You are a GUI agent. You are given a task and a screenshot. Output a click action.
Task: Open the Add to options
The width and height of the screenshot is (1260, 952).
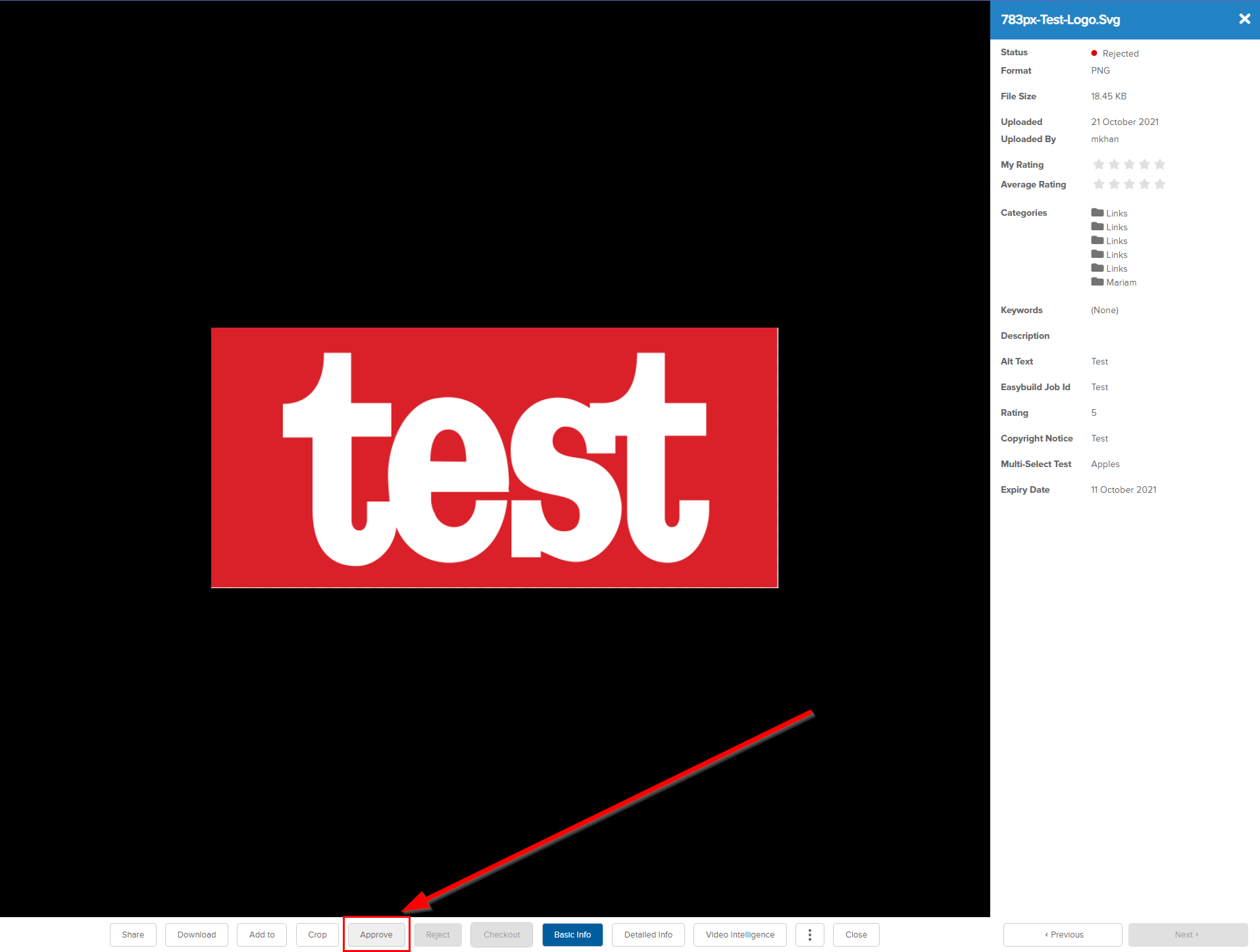click(x=261, y=934)
